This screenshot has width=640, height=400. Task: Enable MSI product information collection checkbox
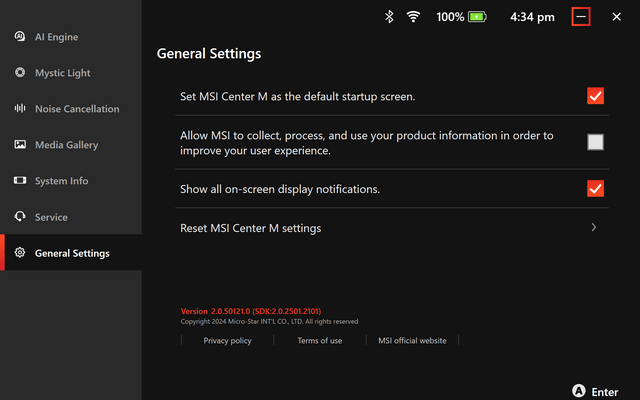pyautogui.click(x=595, y=142)
